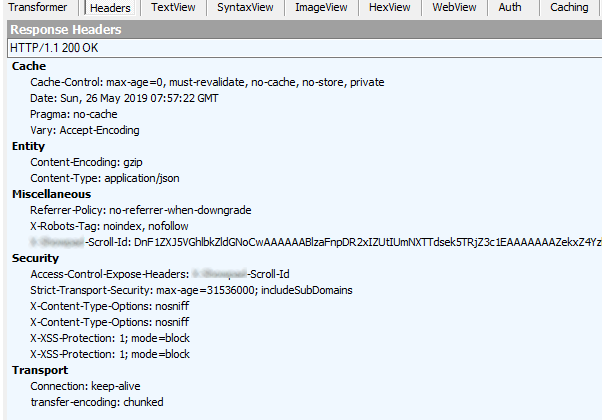The width and height of the screenshot is (602, 420).
Task: Select the Entity group heading
Action: coord(28,146)
